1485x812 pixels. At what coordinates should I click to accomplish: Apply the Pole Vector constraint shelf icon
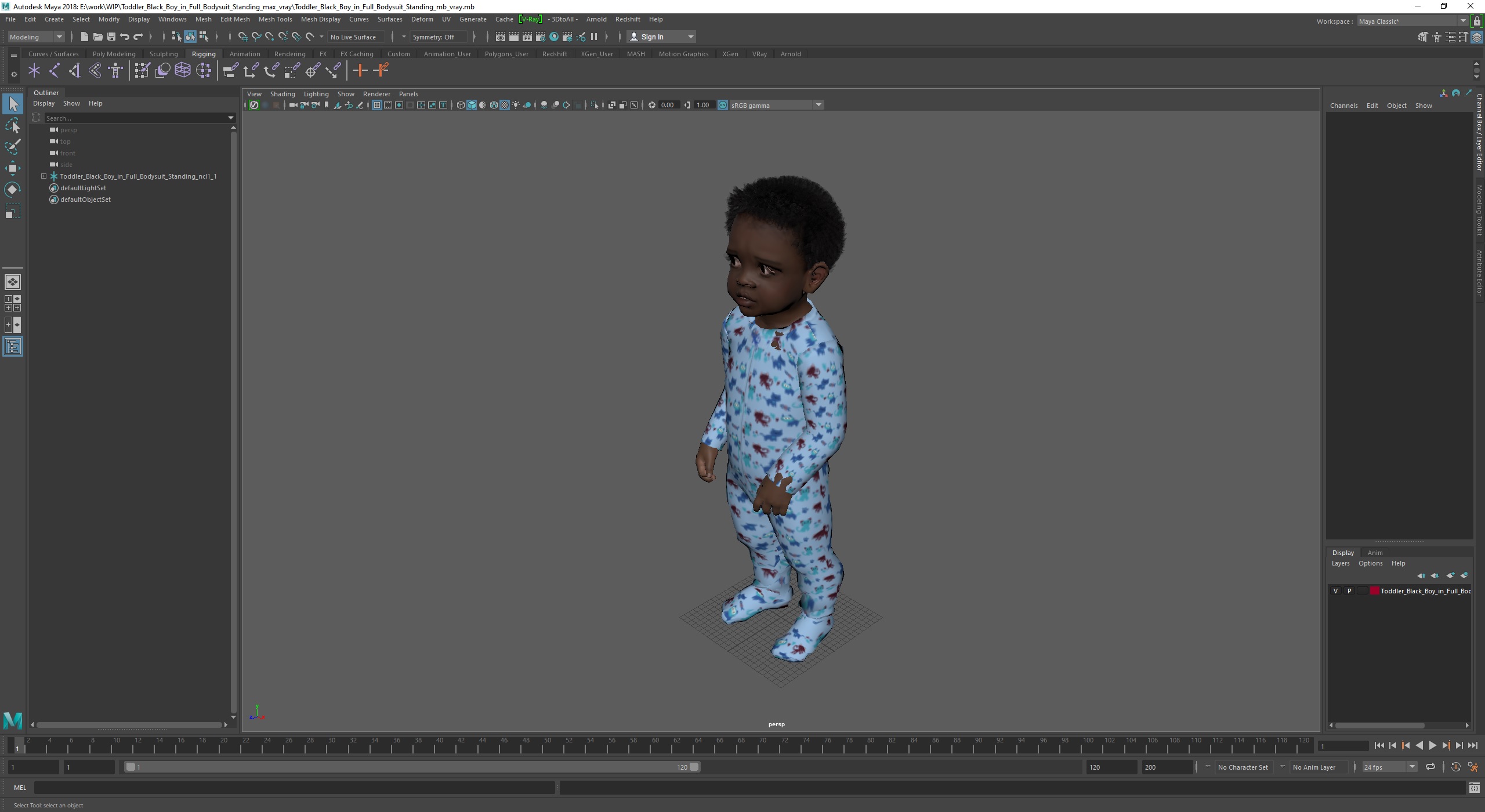(333, 71)
